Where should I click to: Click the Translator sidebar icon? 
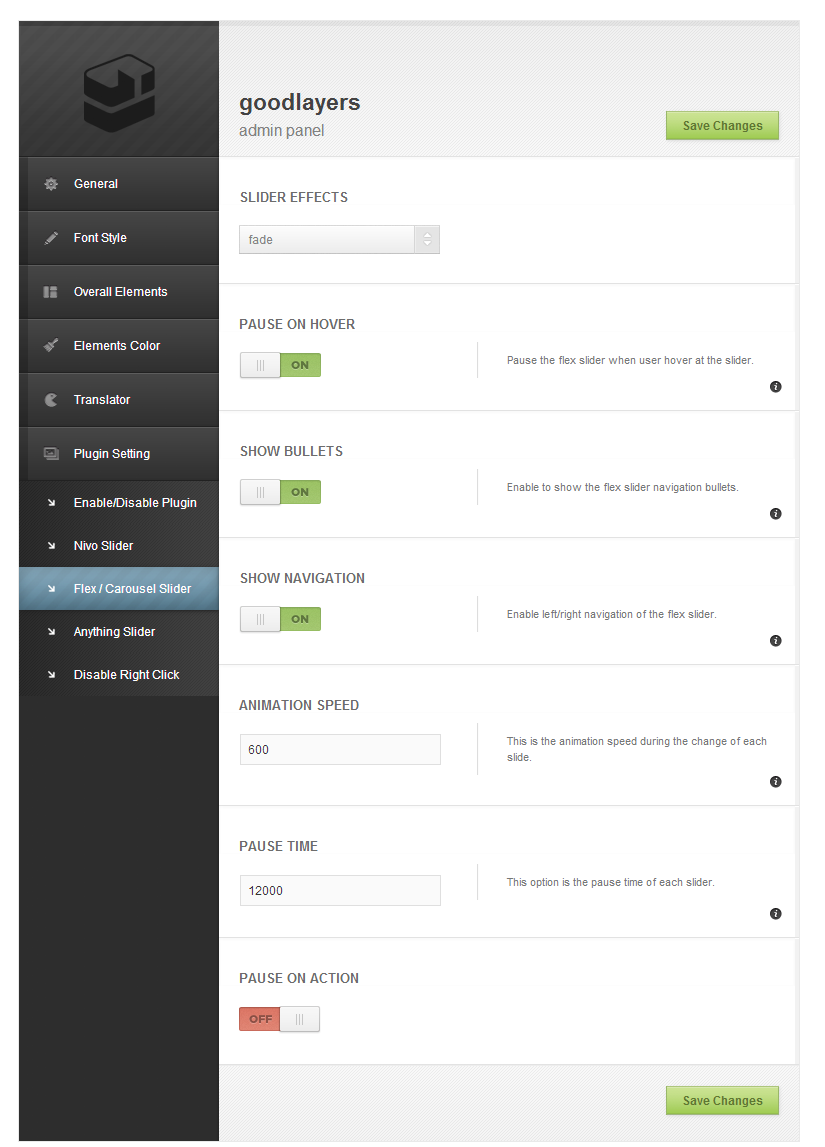51,400
